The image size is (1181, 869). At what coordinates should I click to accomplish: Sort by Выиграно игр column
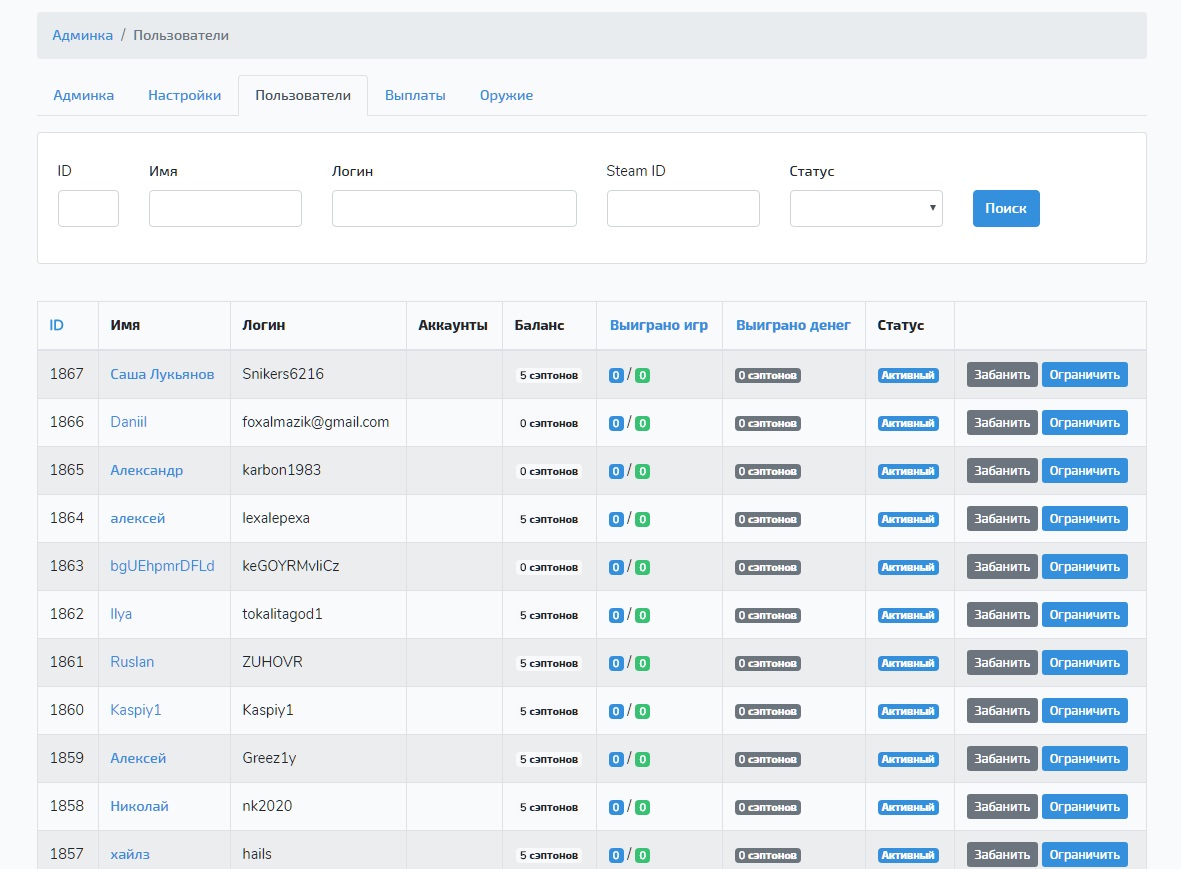tap(659, 325)
